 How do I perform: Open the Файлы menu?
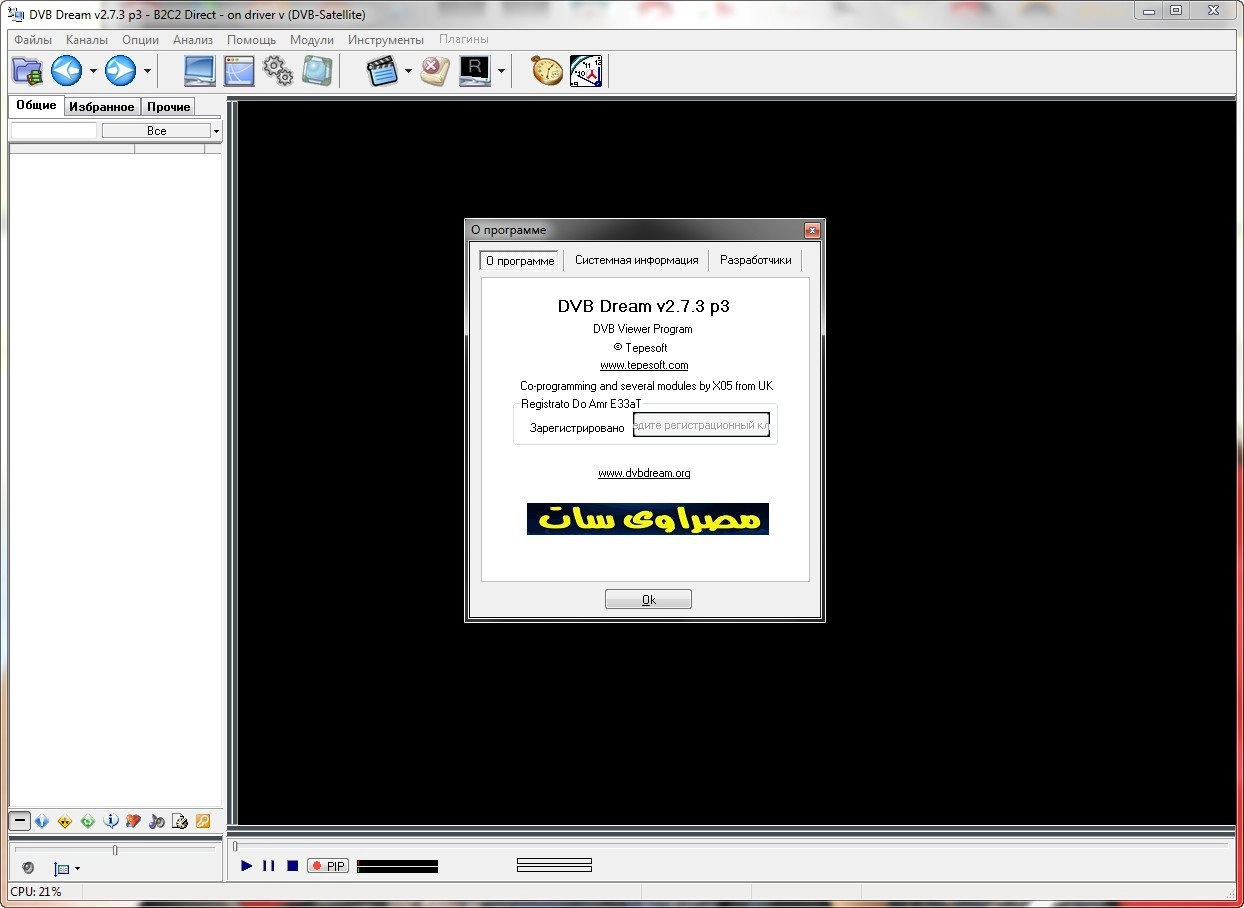tap(34, 40)
